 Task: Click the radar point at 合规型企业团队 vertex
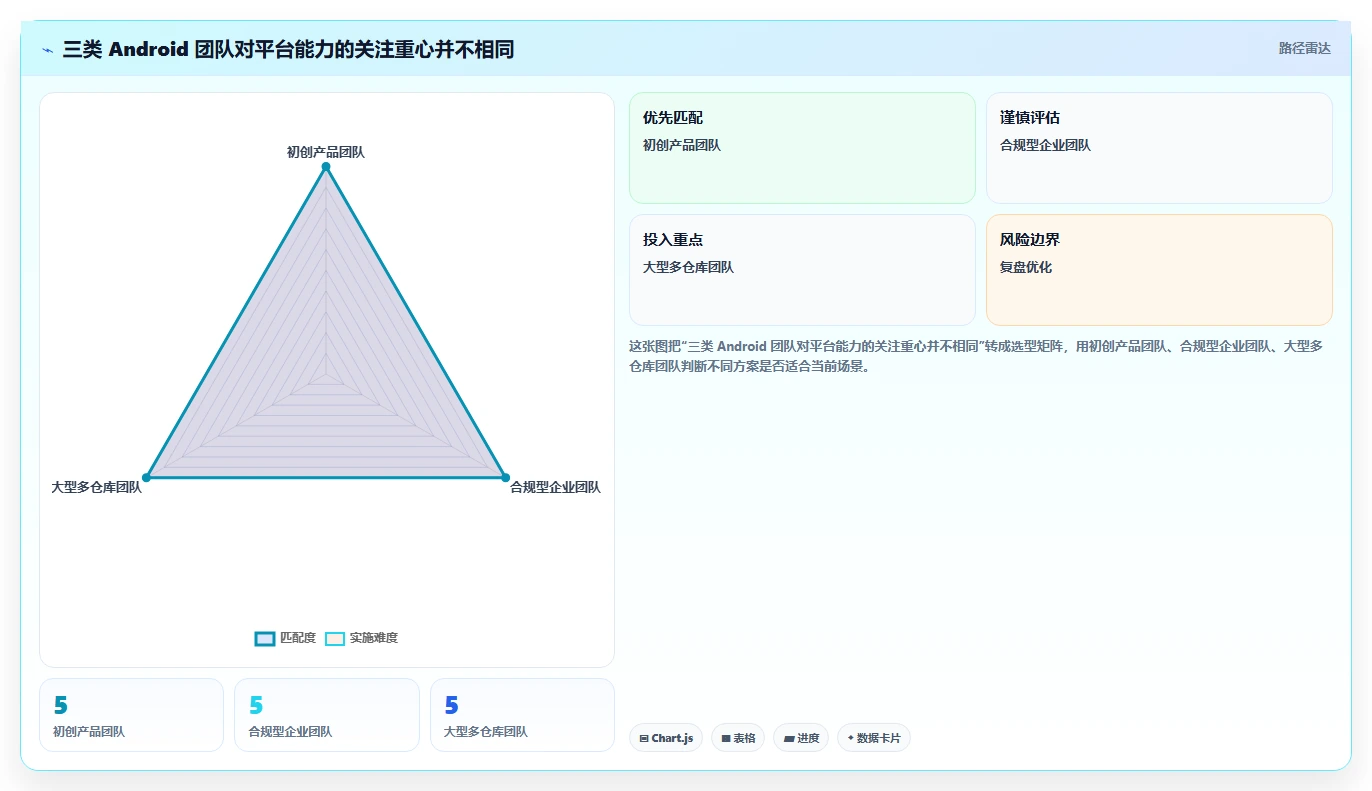[x=505, y=478]
